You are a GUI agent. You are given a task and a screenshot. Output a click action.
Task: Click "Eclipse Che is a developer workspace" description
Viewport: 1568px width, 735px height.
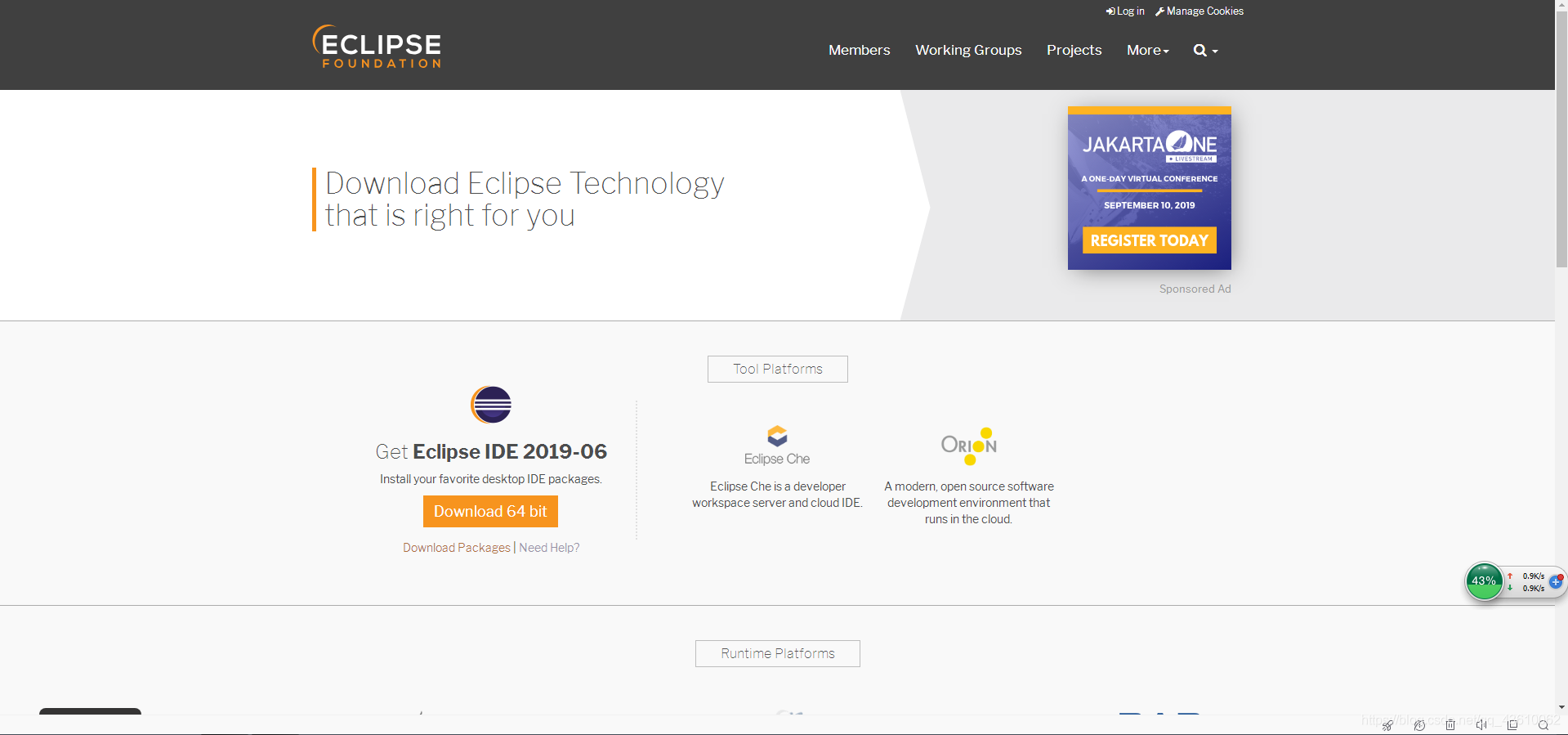pos(777,495)
